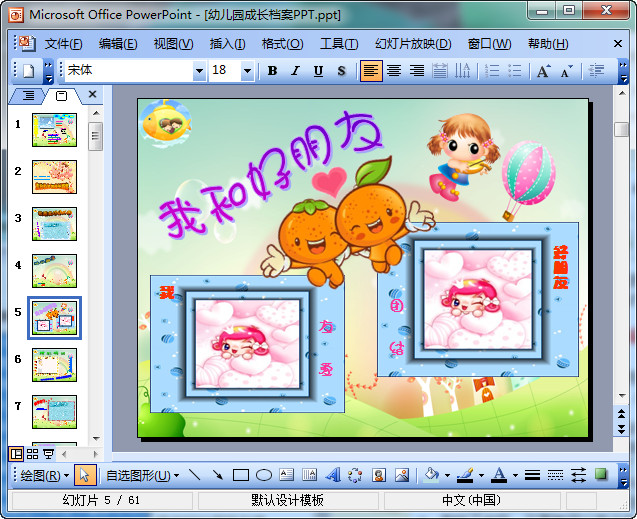This screenshot has width=637, height=519.
Task: Click the insert picture icon
Action: pos(402,475)
